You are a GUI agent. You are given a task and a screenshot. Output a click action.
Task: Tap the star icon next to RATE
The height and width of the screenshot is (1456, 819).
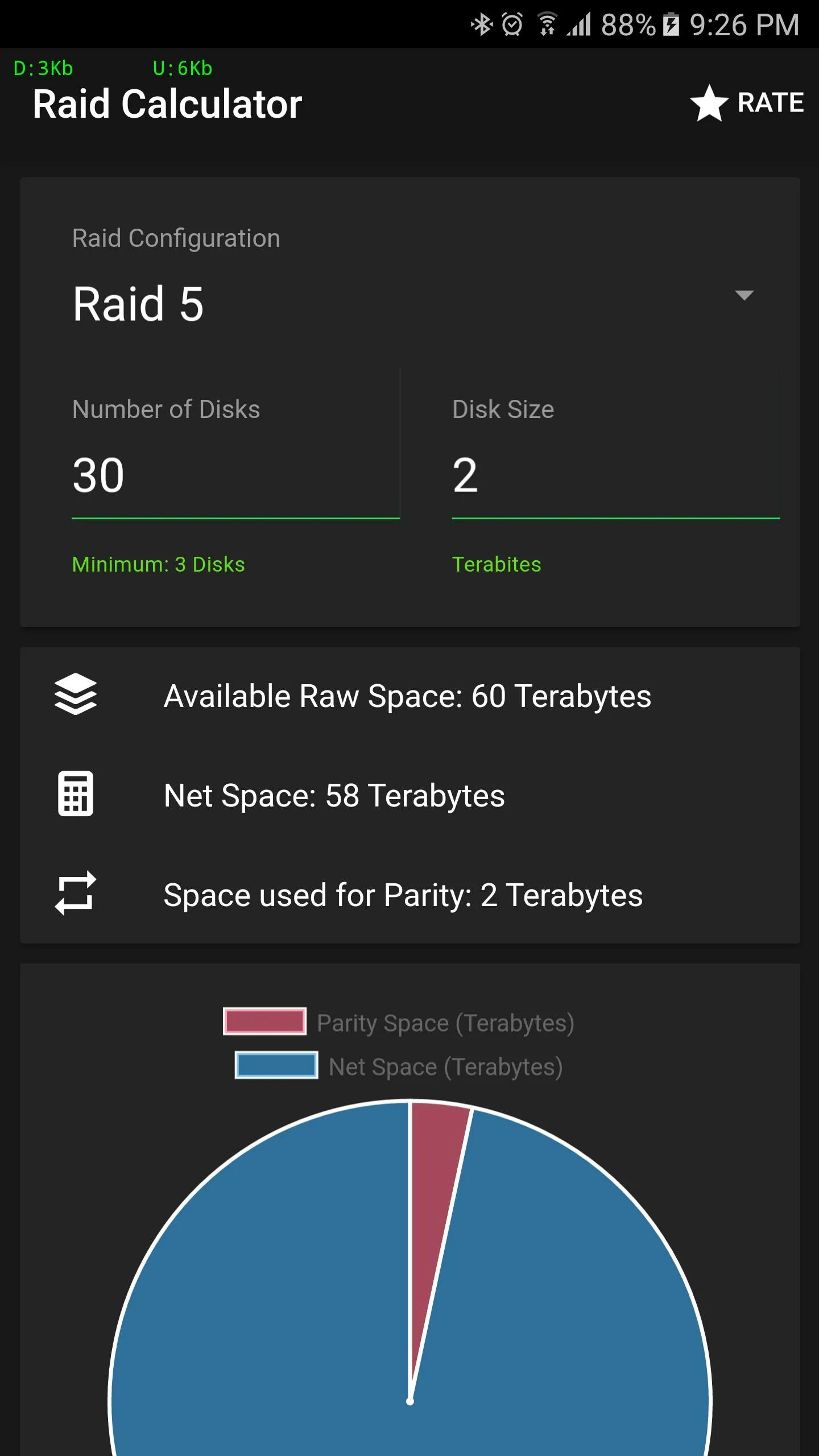(x=709, y=103)
